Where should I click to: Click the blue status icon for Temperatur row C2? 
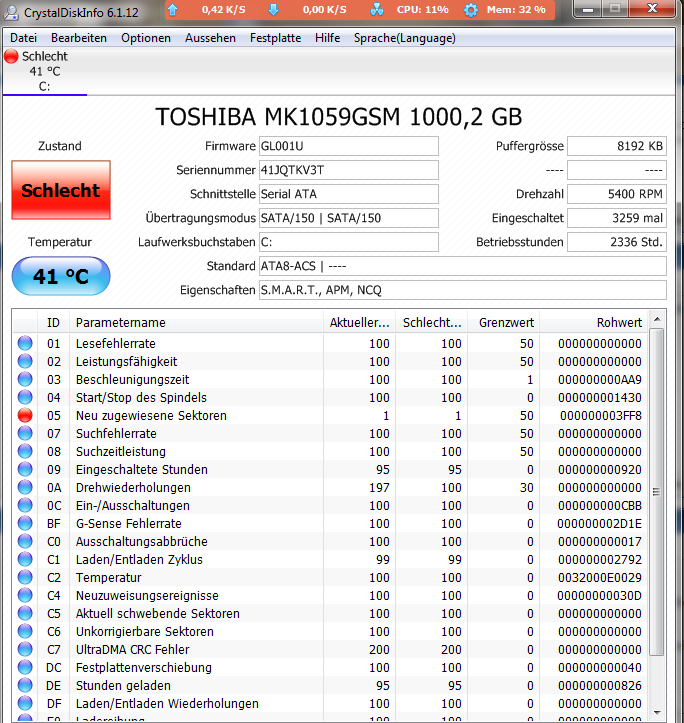(25, 577)
